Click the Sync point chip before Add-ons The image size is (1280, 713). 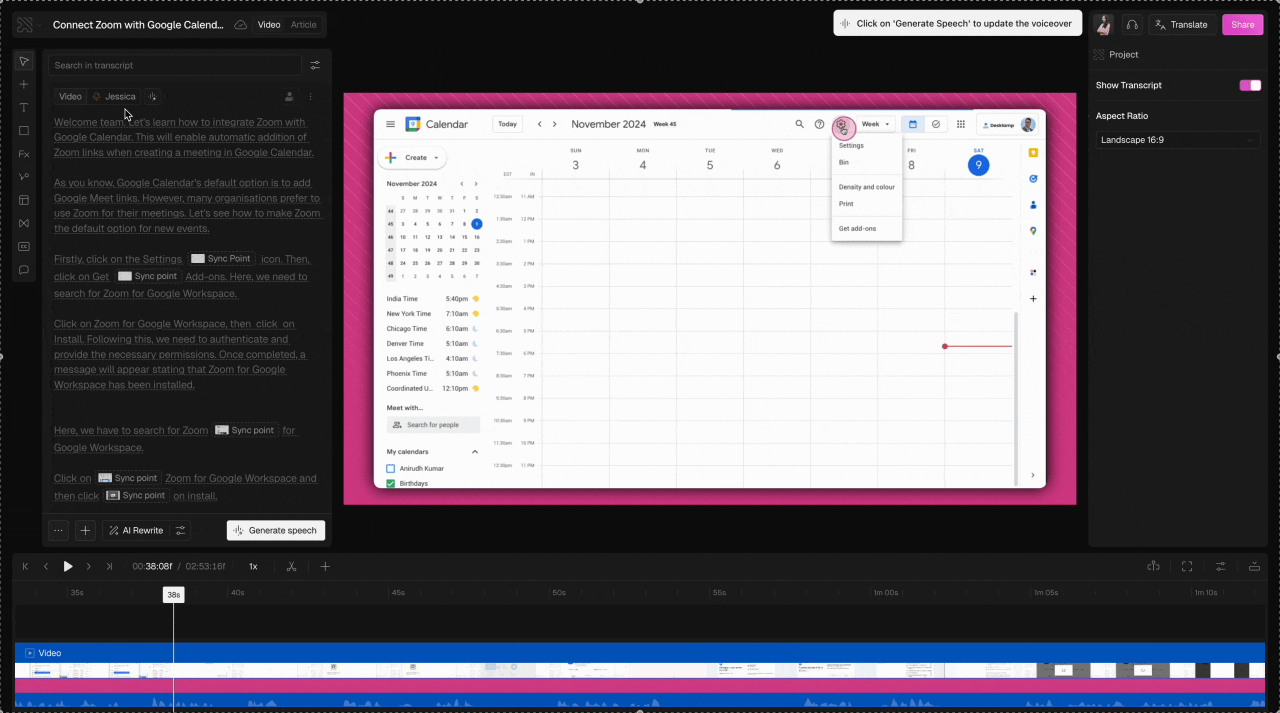pyautogui.click(x=147, y=276)
